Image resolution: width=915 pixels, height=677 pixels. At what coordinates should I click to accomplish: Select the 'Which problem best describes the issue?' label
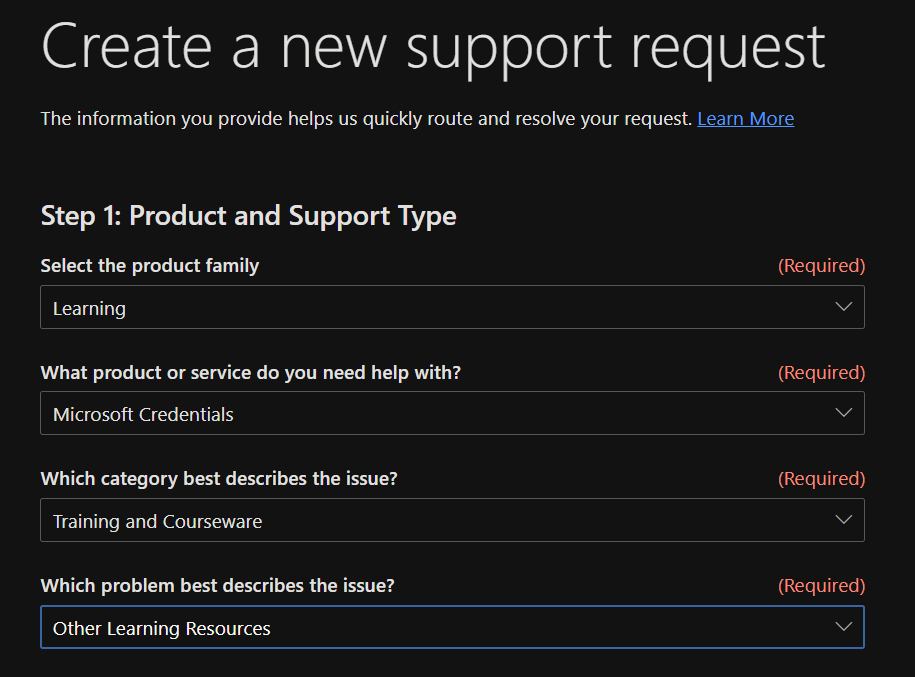tap(218, 585)
